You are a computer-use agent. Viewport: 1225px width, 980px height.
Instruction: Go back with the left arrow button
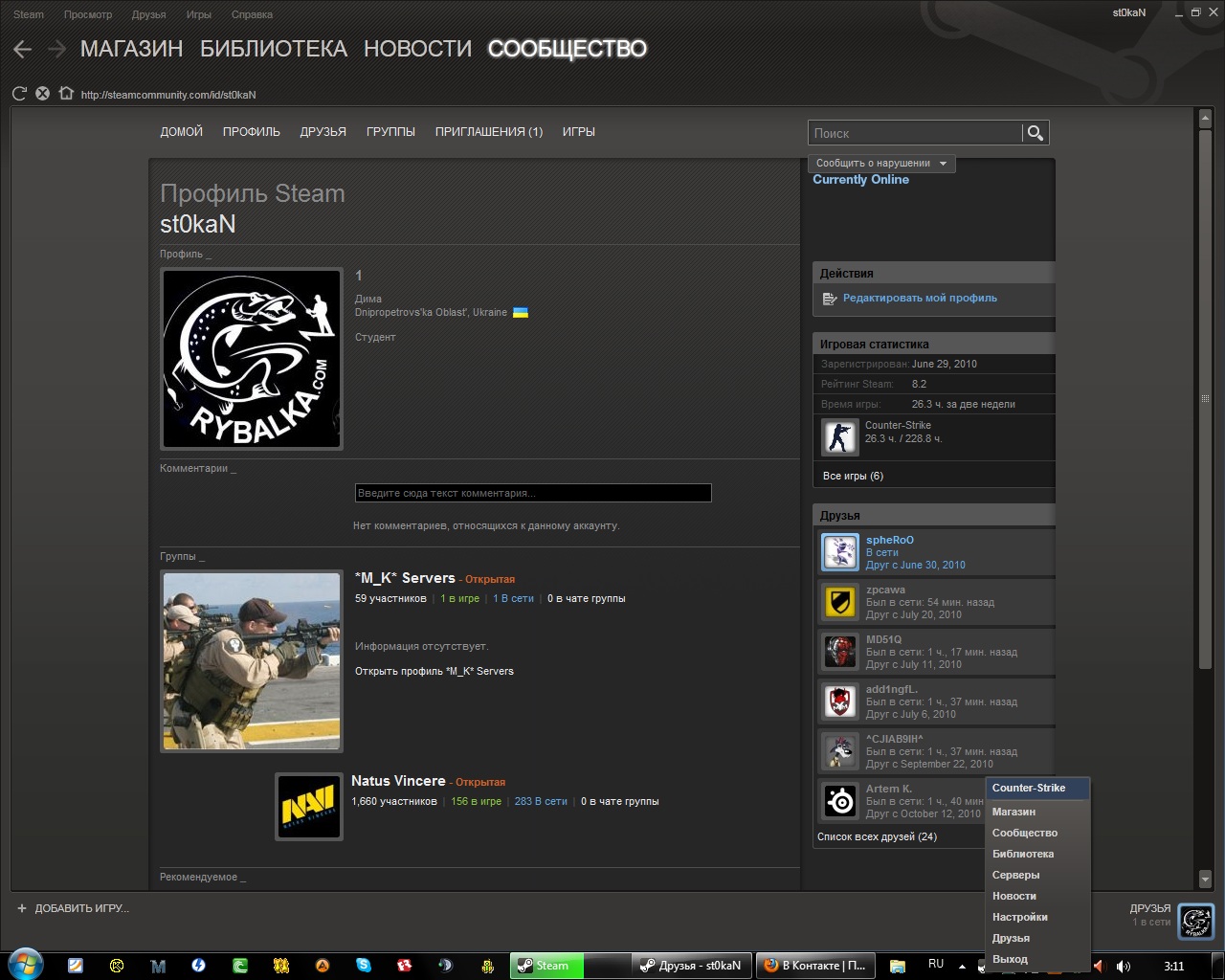click(23, 49)
